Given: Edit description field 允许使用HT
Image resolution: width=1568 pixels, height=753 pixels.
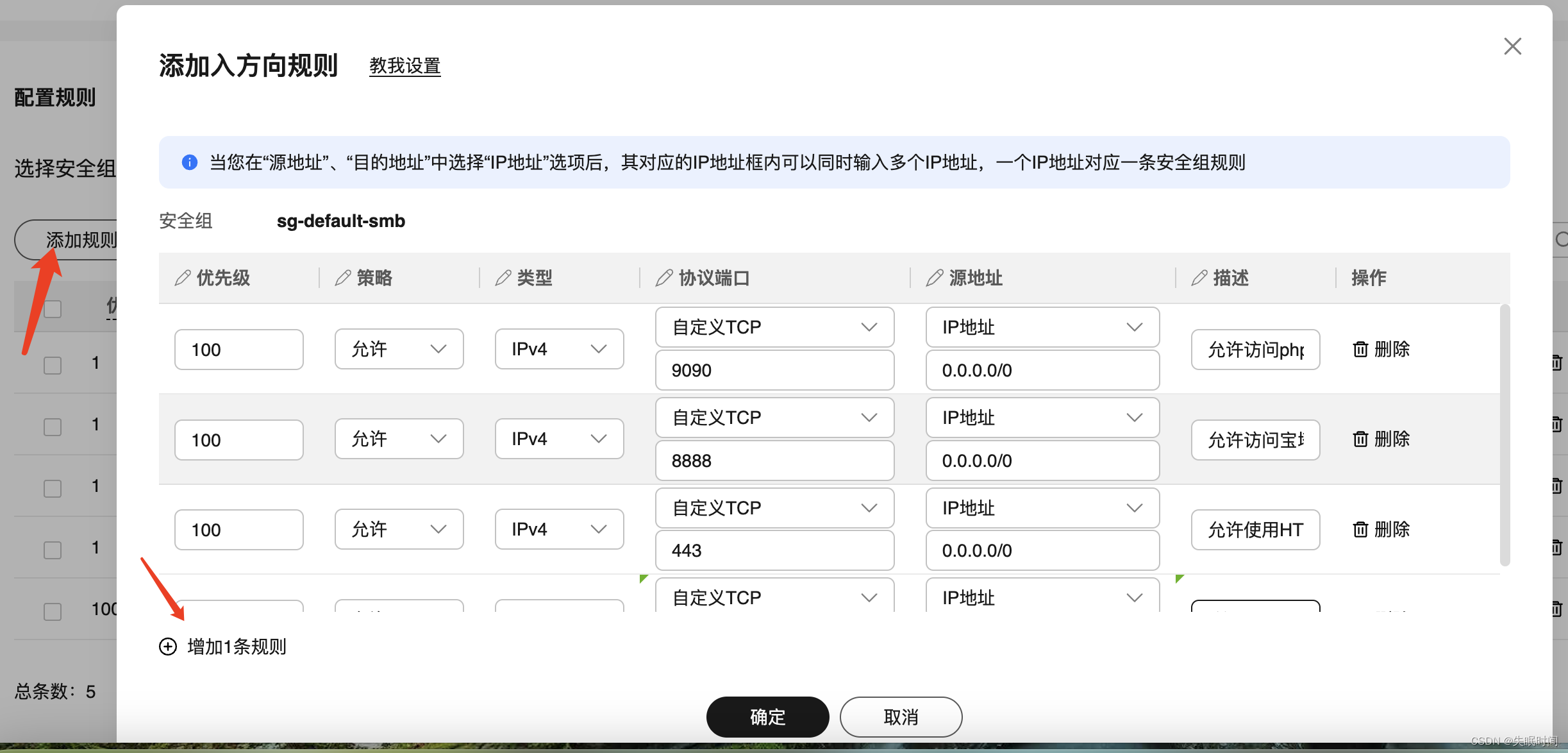Looking at the screenshot, I should click(1256, 530).
